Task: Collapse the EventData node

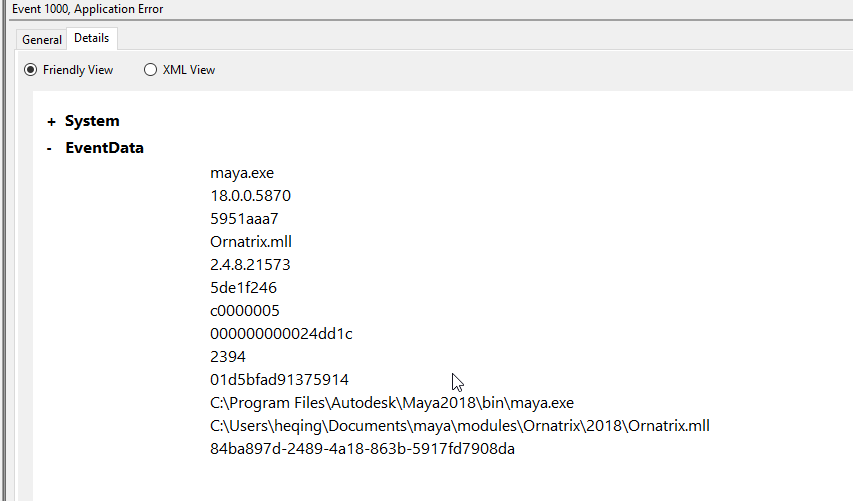Action: click(x=50, y=149)
